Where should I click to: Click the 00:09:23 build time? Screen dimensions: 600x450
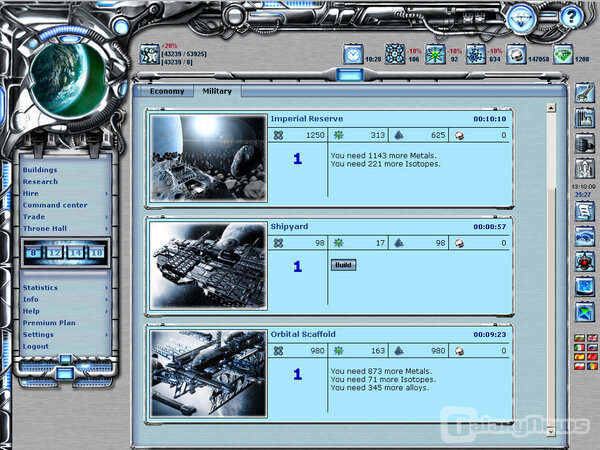(x=489, y=335)
